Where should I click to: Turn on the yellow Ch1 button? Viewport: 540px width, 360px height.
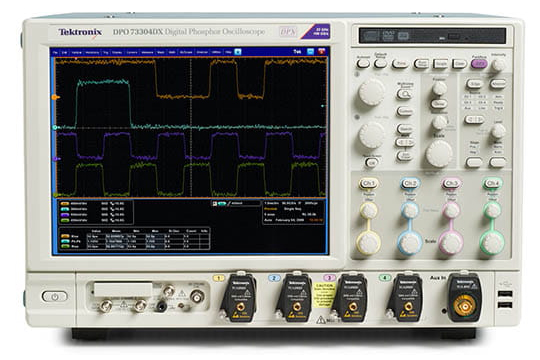pos(368,184)
